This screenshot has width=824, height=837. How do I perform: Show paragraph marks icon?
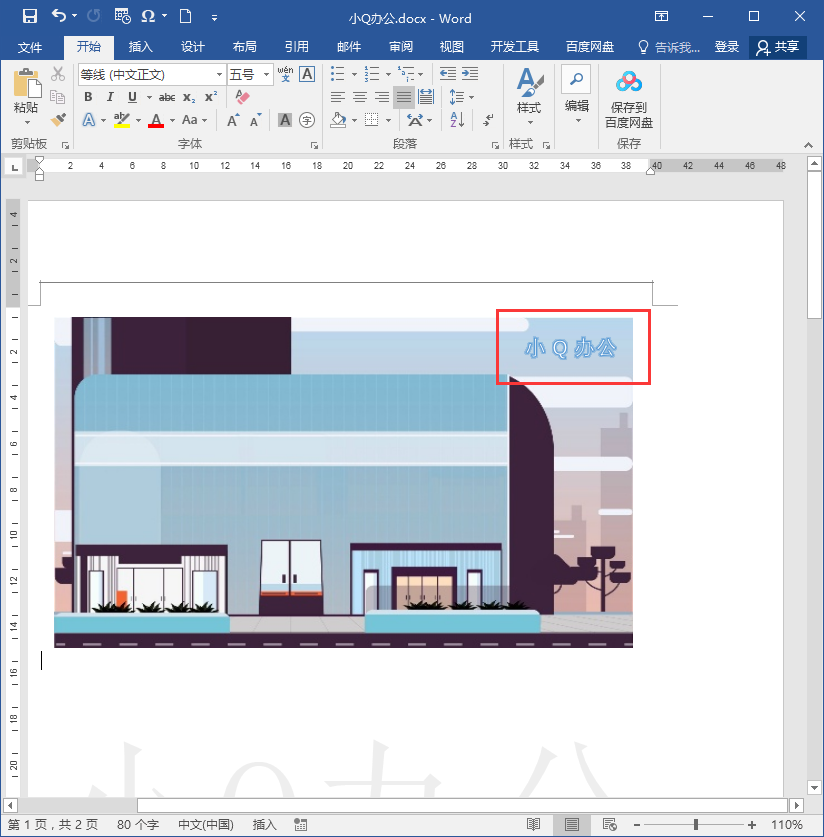488,120
